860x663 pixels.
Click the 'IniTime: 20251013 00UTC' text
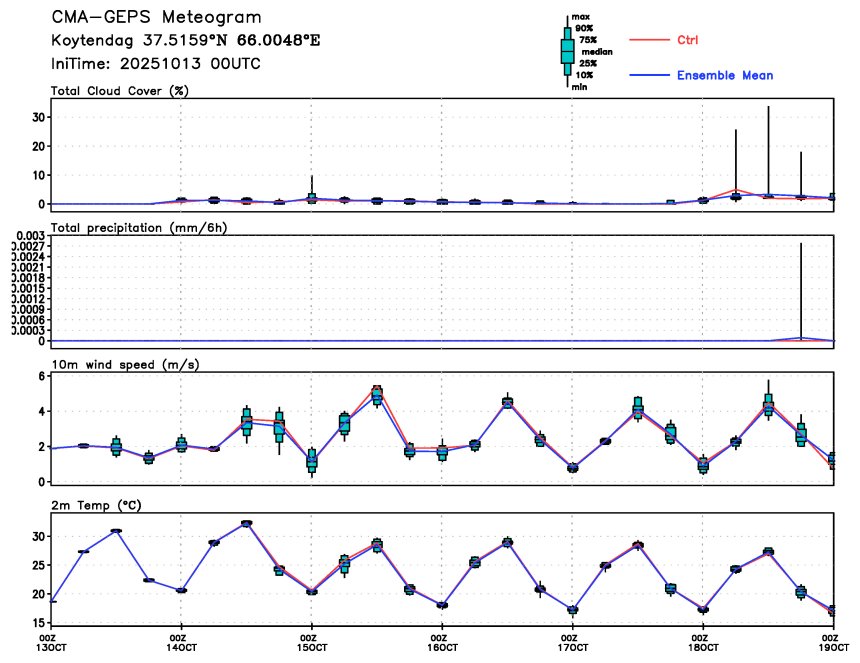coord(156,64)
